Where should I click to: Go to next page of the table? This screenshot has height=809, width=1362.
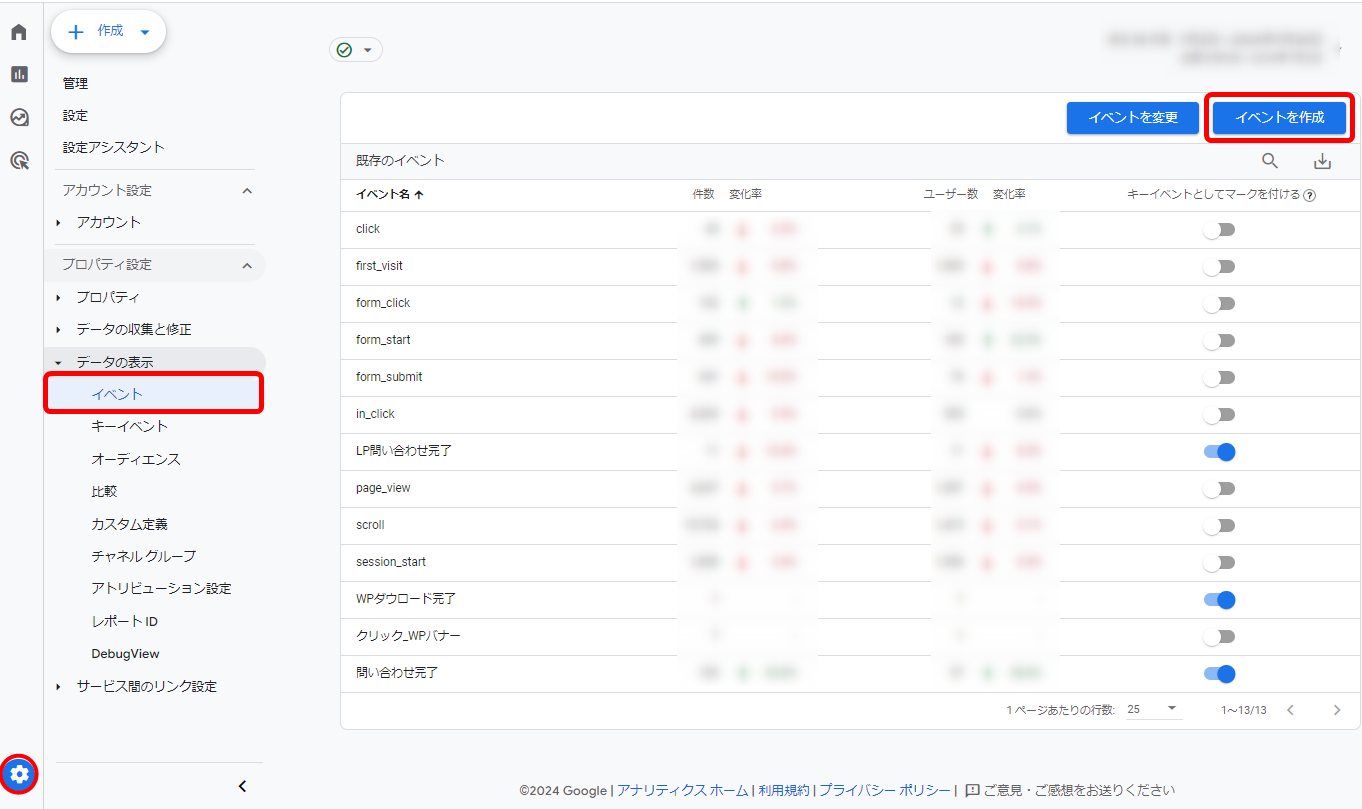click(x=1337, y=710)
